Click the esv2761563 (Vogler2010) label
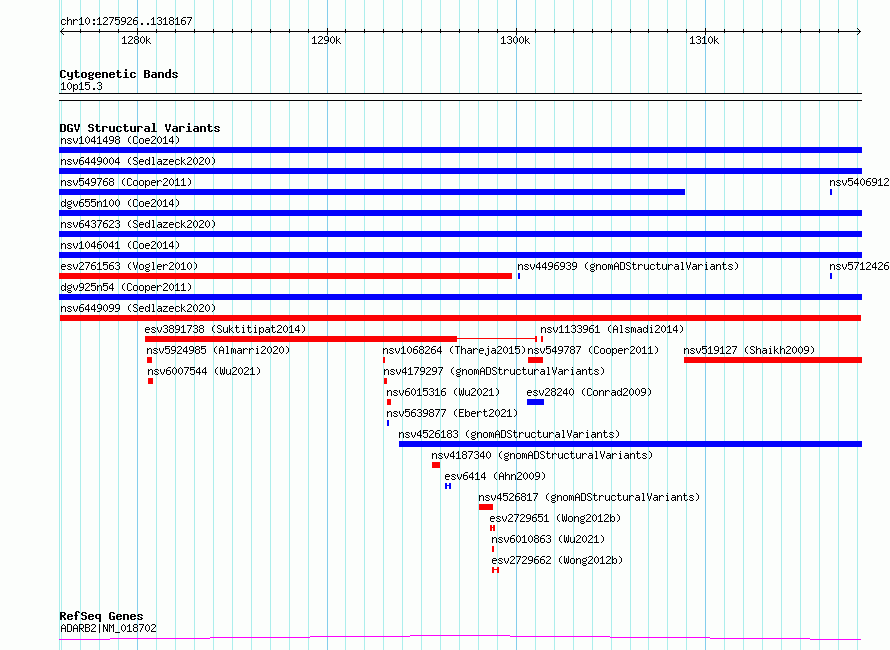This screenshot has width=890, height=650. tap(129, 266)
